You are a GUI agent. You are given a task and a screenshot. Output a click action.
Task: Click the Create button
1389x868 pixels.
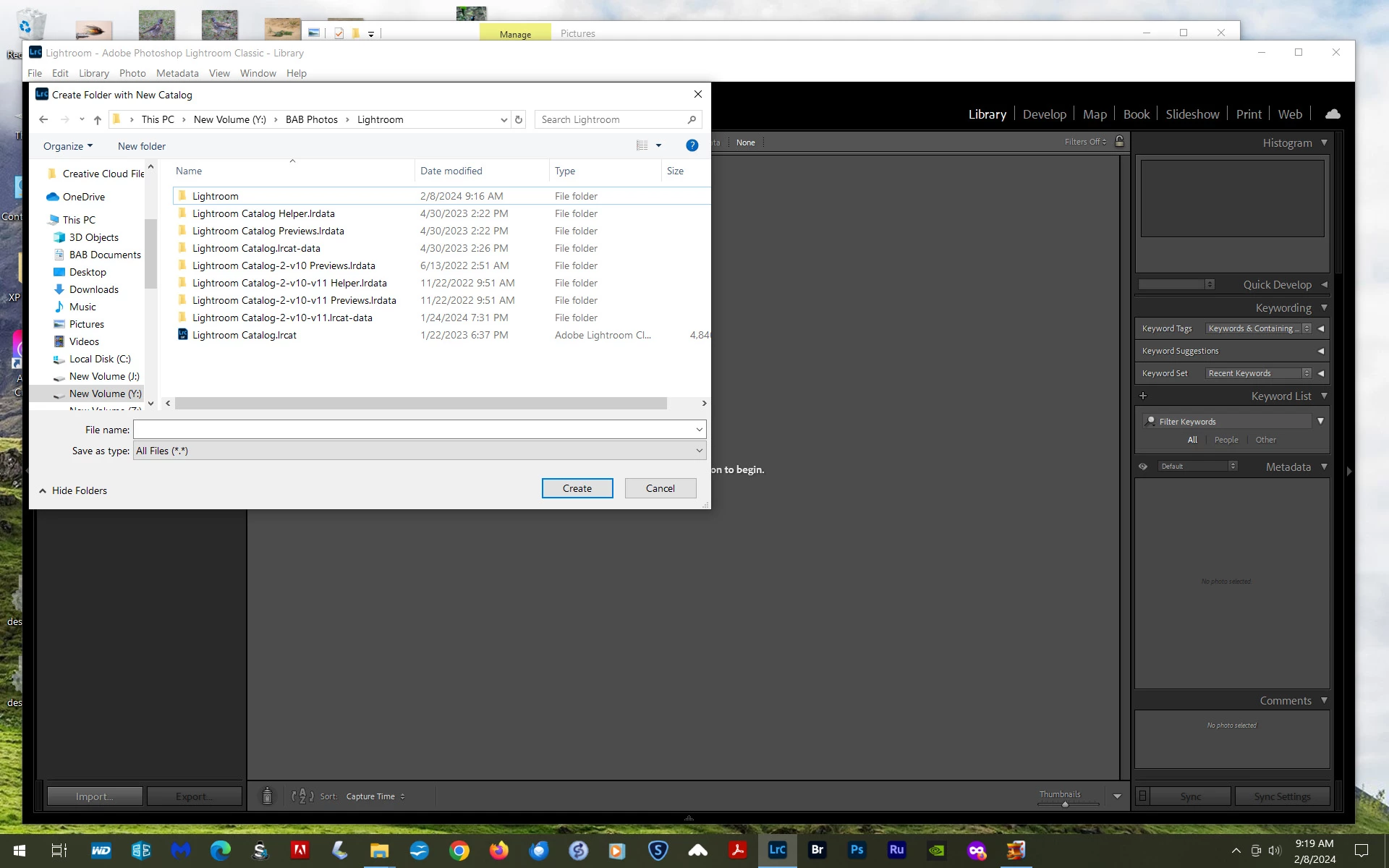(577, 488)
